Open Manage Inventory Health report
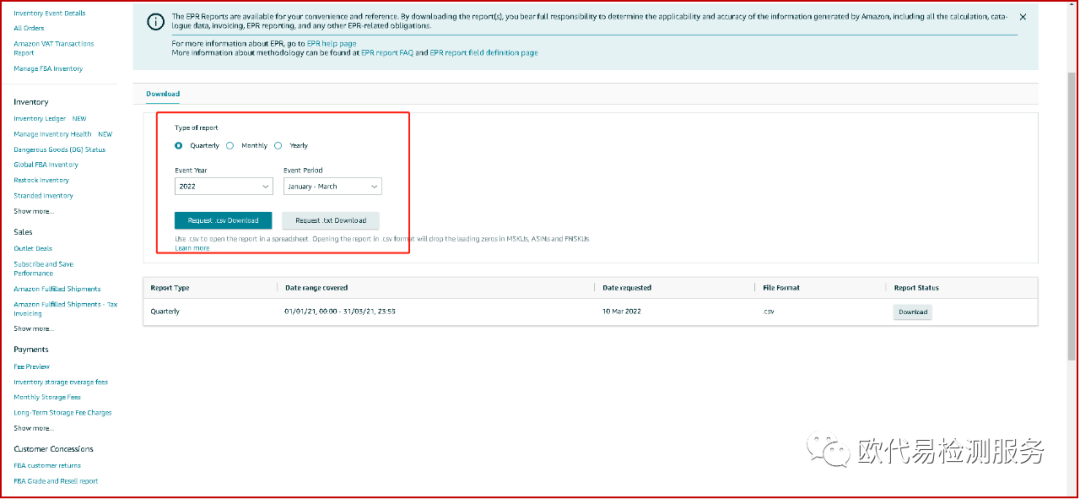Image resolution: width=1080 pixels, height=499 pixels. [52, 134]
